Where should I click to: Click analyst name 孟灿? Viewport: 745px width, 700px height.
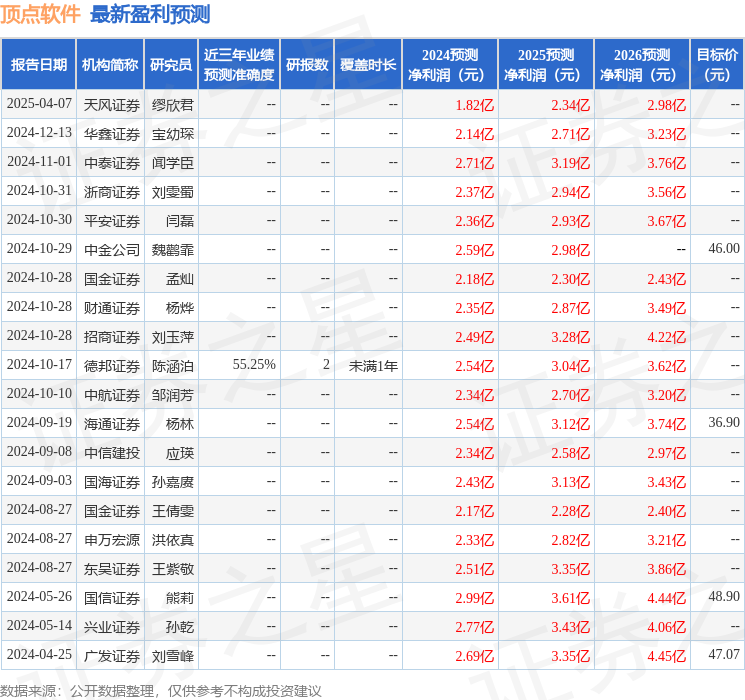(180, 278)
